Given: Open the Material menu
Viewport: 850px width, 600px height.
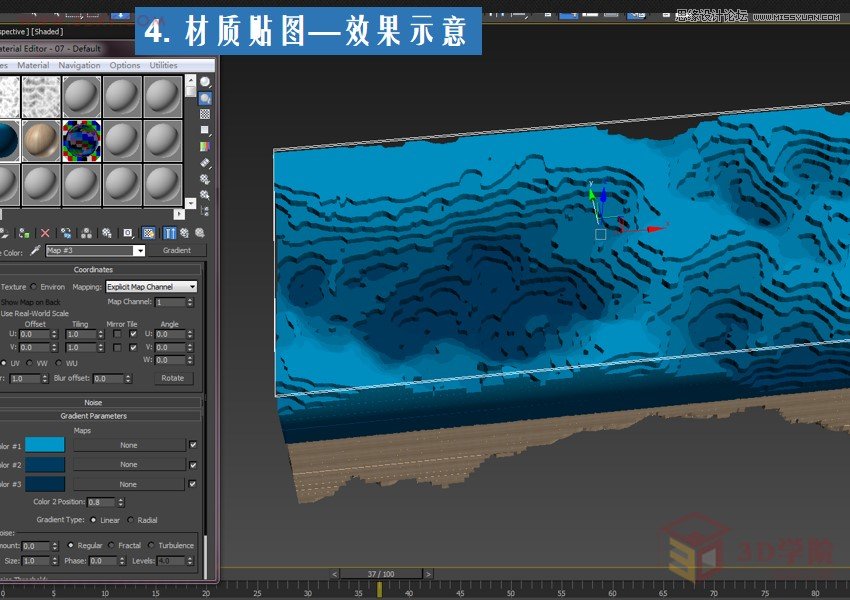Looking at the screenshot, I should tap(34, 64).
